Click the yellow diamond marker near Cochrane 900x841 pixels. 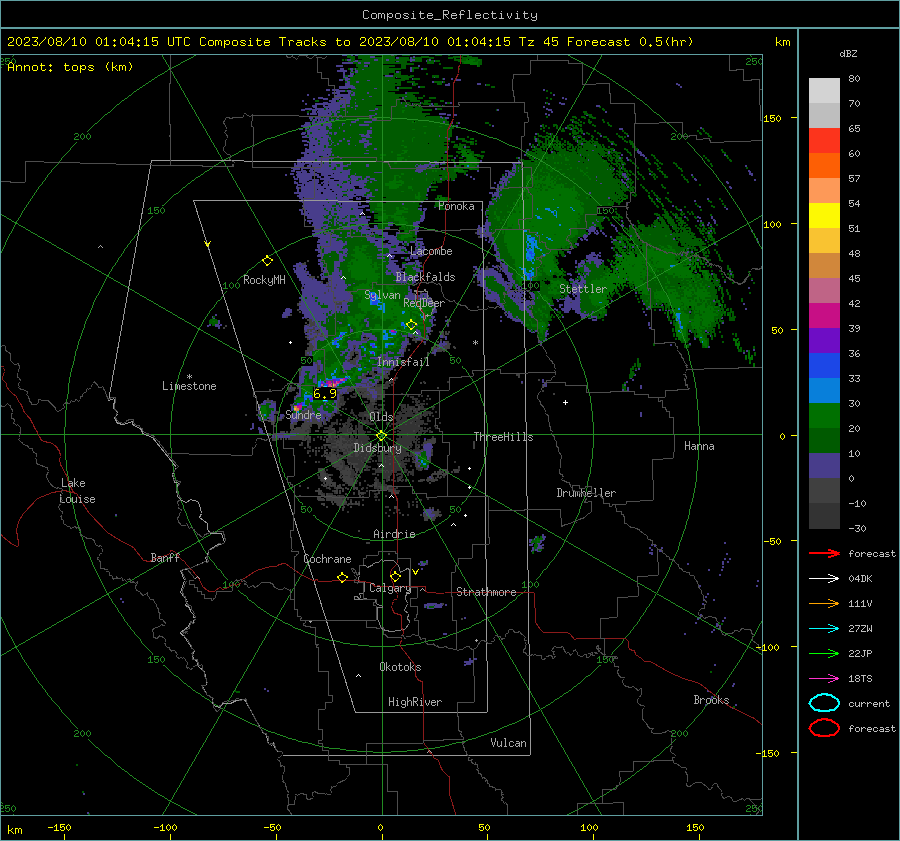342,578
